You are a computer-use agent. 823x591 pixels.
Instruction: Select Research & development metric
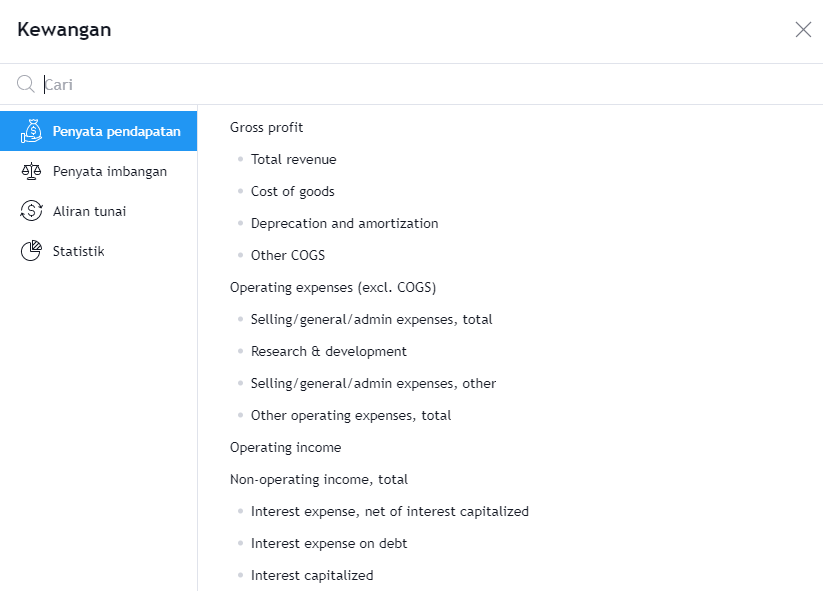click(x=327, y=351)
